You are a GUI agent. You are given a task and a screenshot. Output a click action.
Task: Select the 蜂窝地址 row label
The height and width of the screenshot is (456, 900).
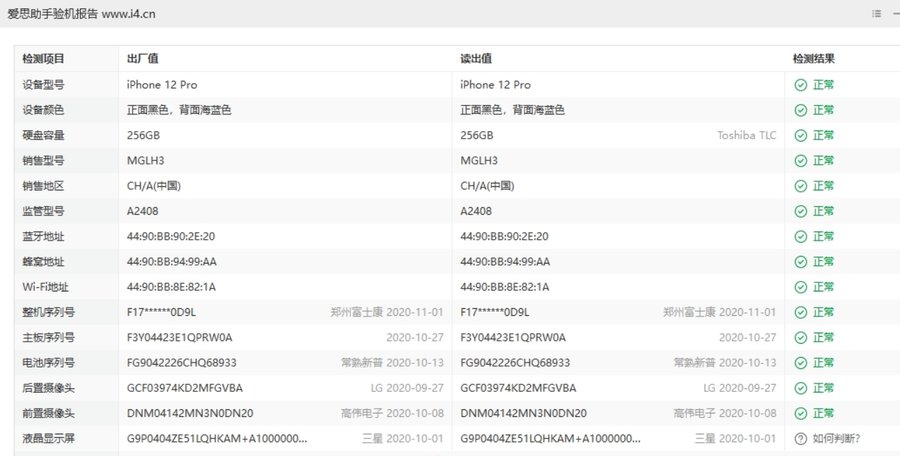point(43,262)
